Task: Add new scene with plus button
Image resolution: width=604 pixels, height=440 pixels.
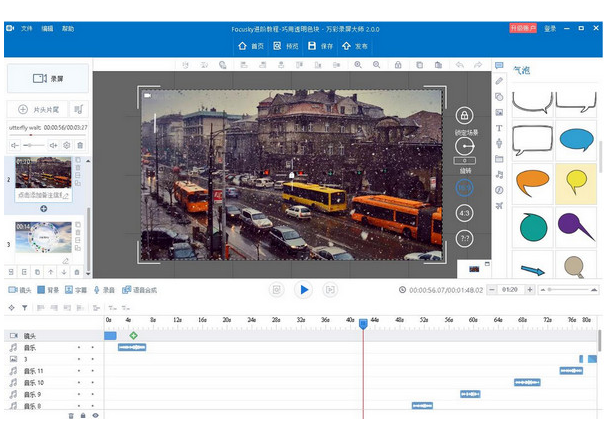Action: 44,209
